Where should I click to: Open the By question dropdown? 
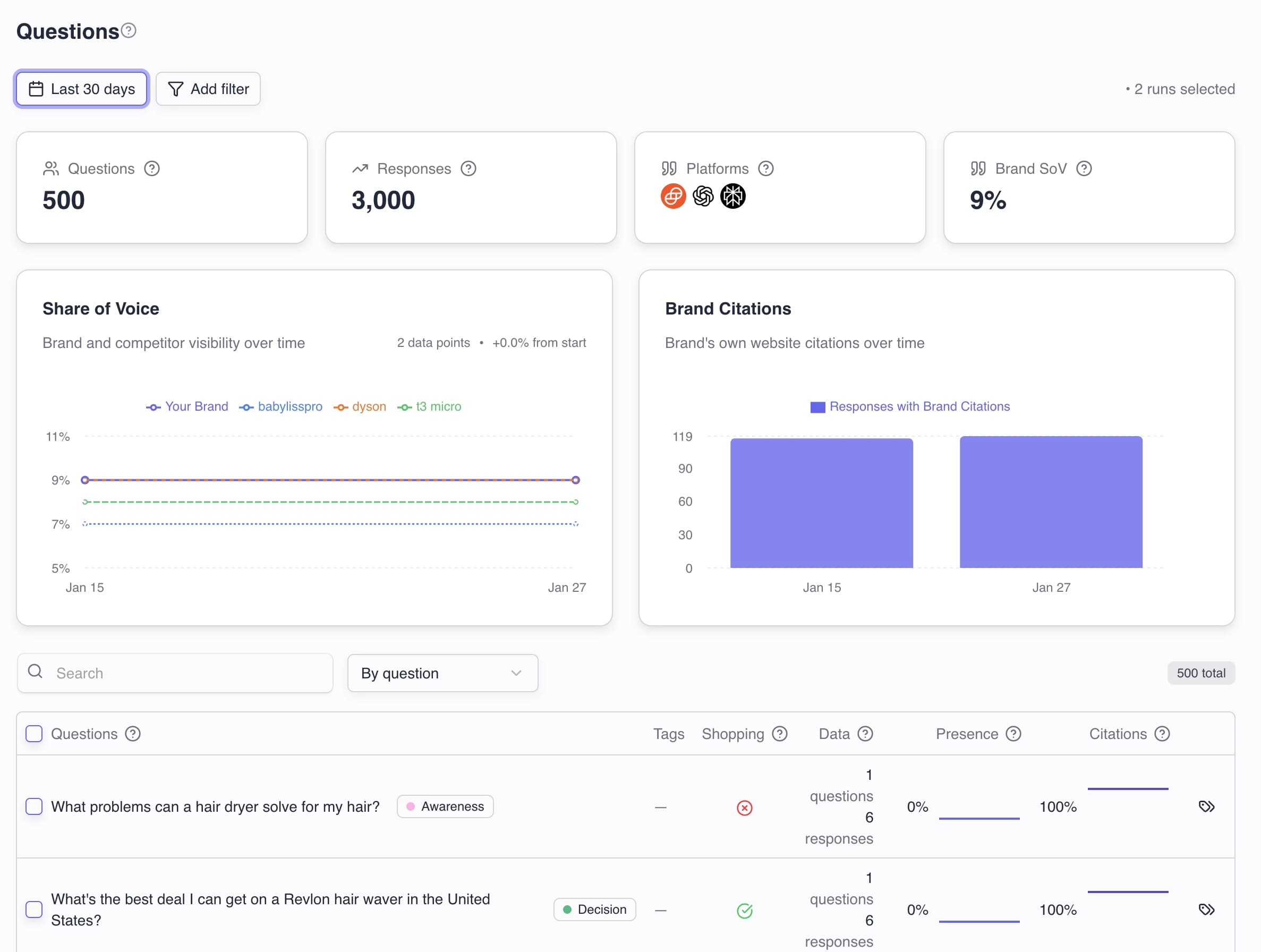pyautogui.click(x=442, y=673)
